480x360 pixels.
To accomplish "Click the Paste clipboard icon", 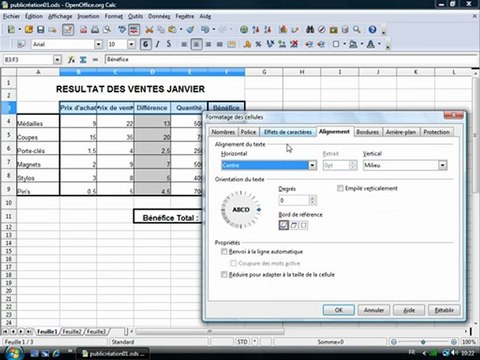I will [172, 30].
